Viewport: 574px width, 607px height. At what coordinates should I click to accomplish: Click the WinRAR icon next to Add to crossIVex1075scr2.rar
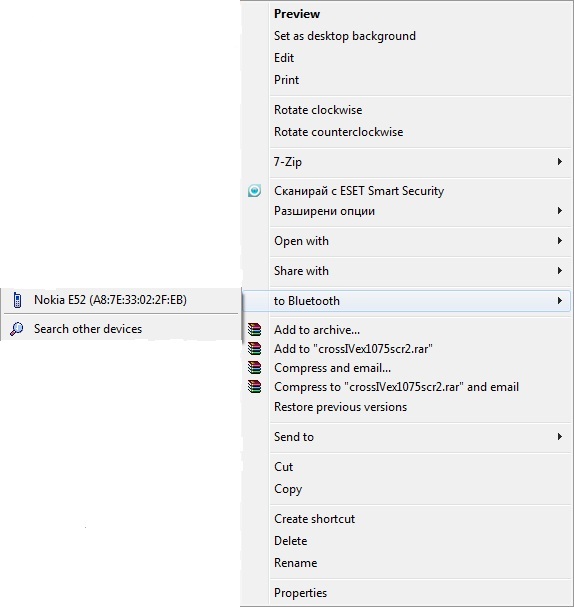(254, 349)
